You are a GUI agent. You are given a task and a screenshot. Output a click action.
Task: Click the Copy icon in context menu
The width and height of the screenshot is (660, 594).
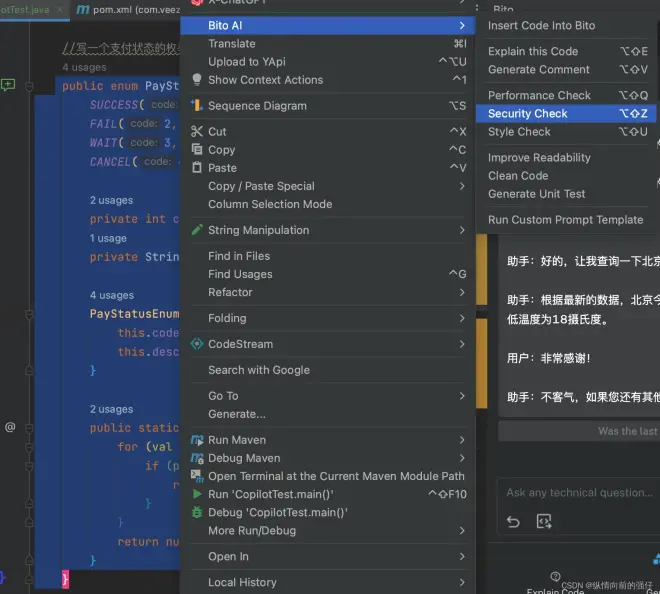pyautogui.click(x=197, y=150)
